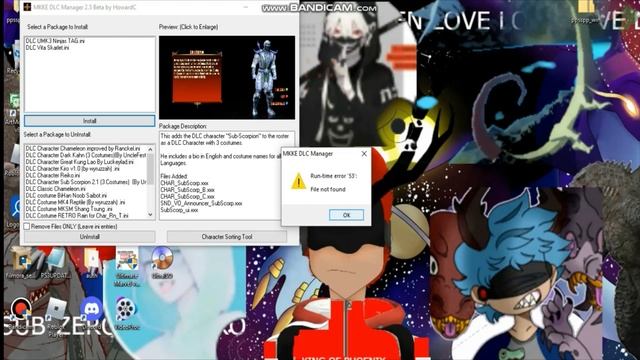Click the Install button
Image resolution: width=640 pixels, height=360 pixels.
tap(89, 121)
